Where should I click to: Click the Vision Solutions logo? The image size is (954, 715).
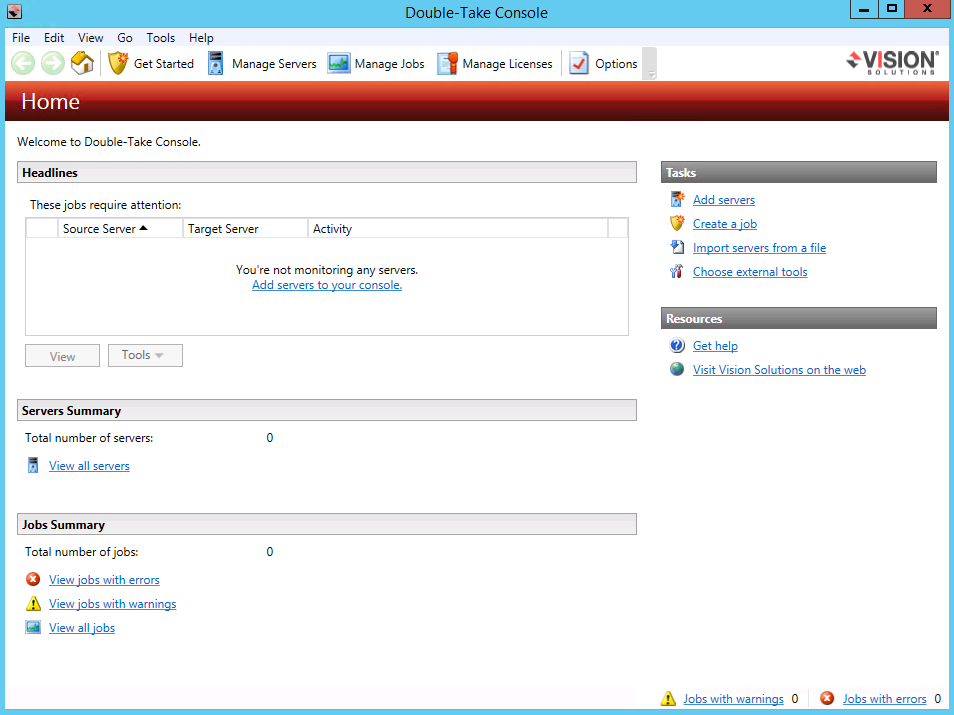[x=892, y=62]
